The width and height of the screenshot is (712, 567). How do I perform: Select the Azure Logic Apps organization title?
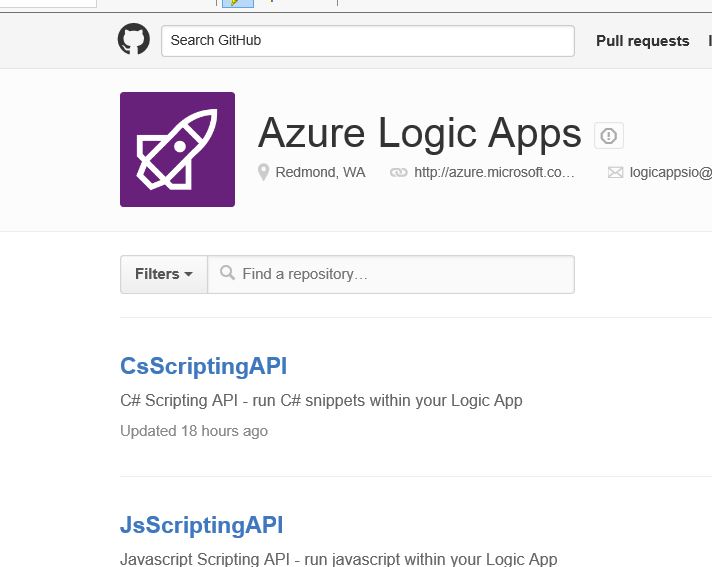[419, 133]
